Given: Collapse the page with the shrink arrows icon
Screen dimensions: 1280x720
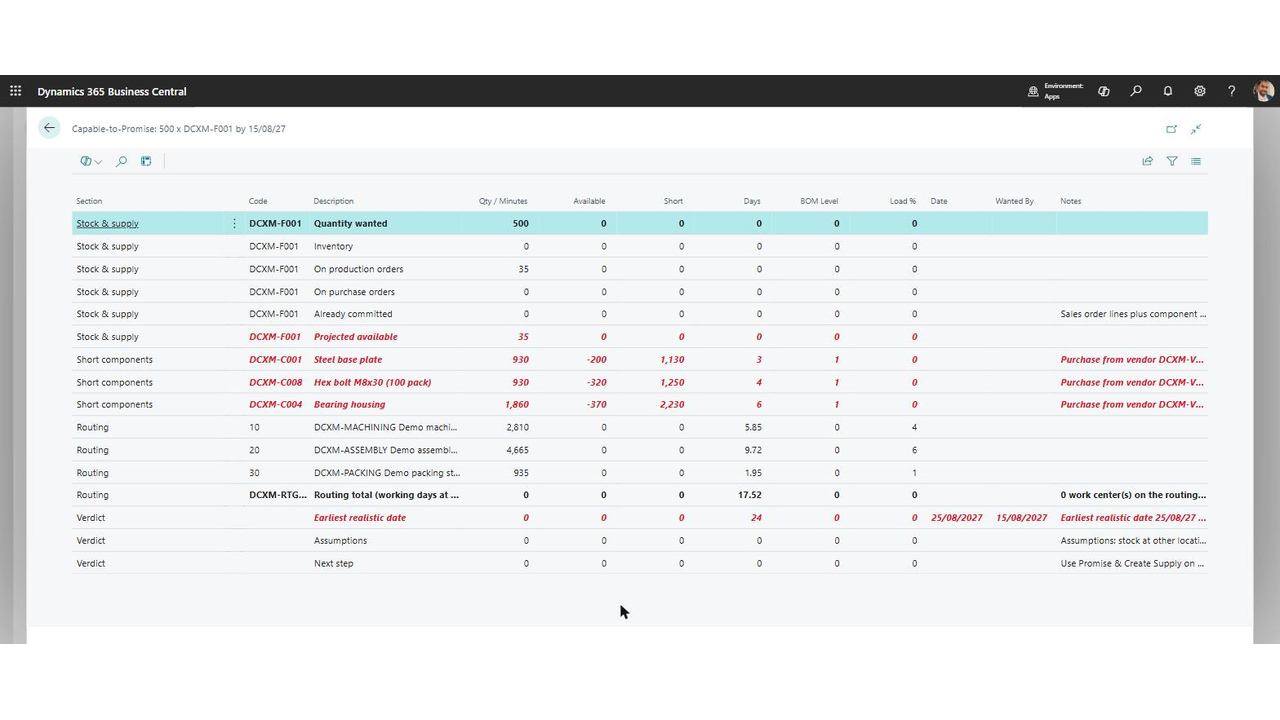Looking at the screenshot, I should 1196,129.
